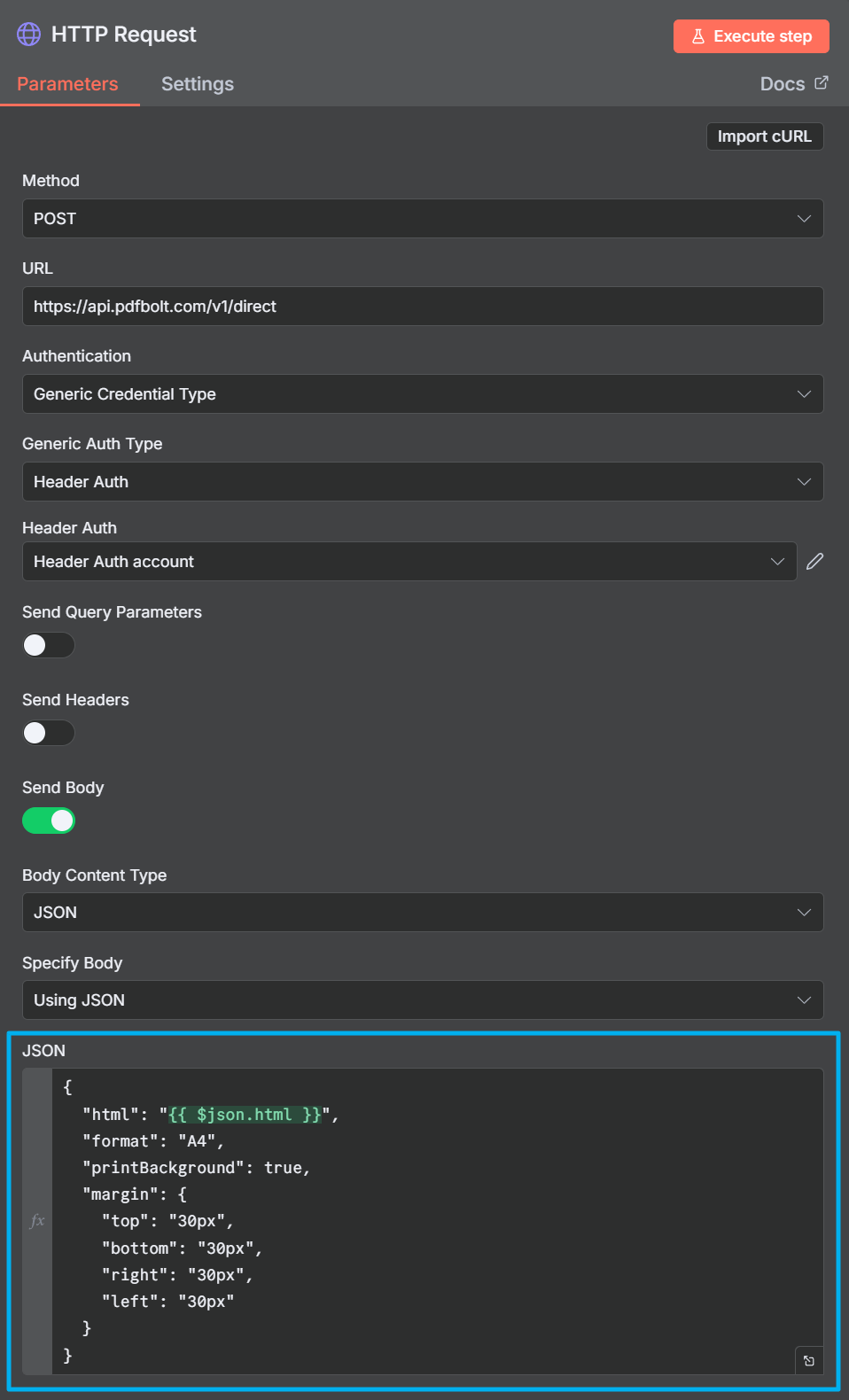This screenshot has height=1400, width=849.
Task: Open the Method dropdown showing POST
Action: point(423,218)
